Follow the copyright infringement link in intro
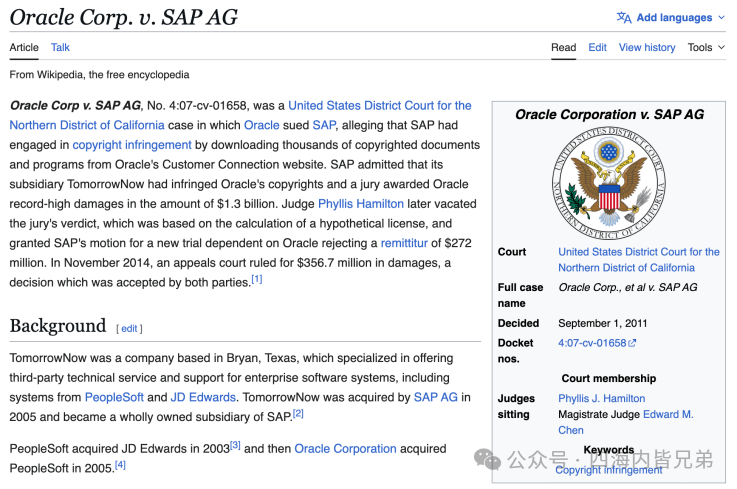Viewport: 737px width, 489px height. pos(132,145)
